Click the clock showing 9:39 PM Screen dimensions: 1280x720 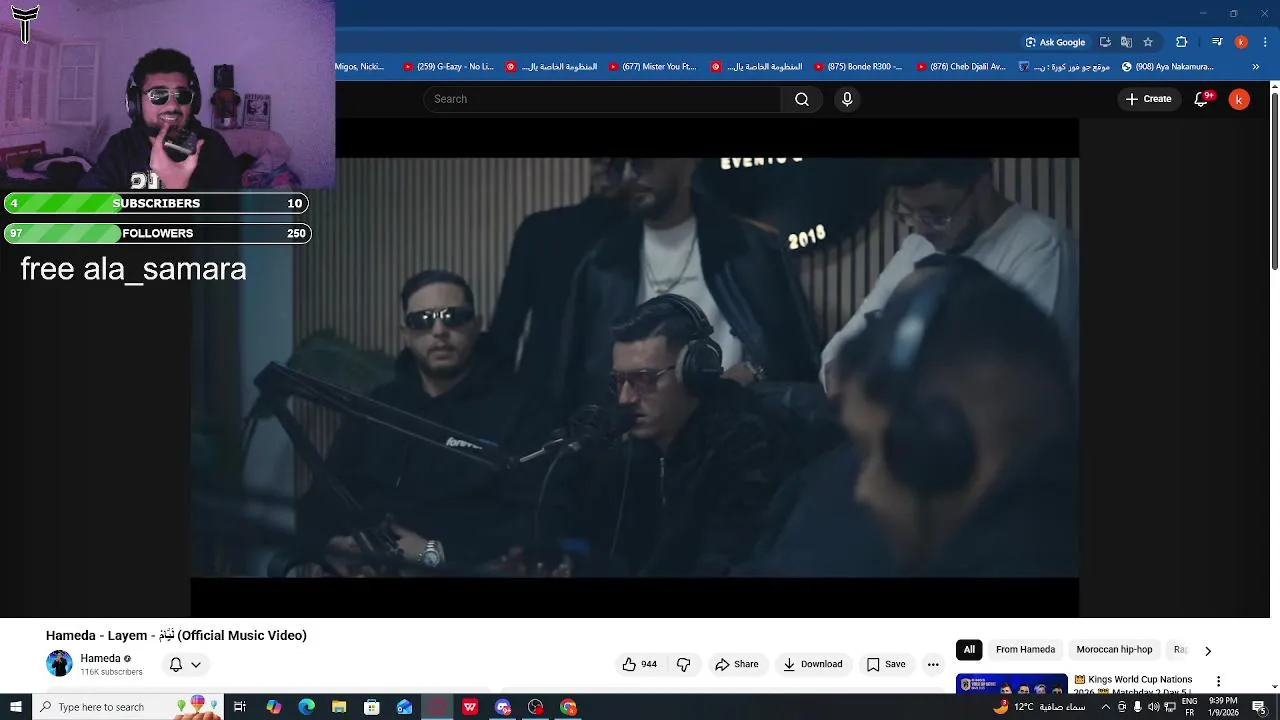click(1223, 707)
